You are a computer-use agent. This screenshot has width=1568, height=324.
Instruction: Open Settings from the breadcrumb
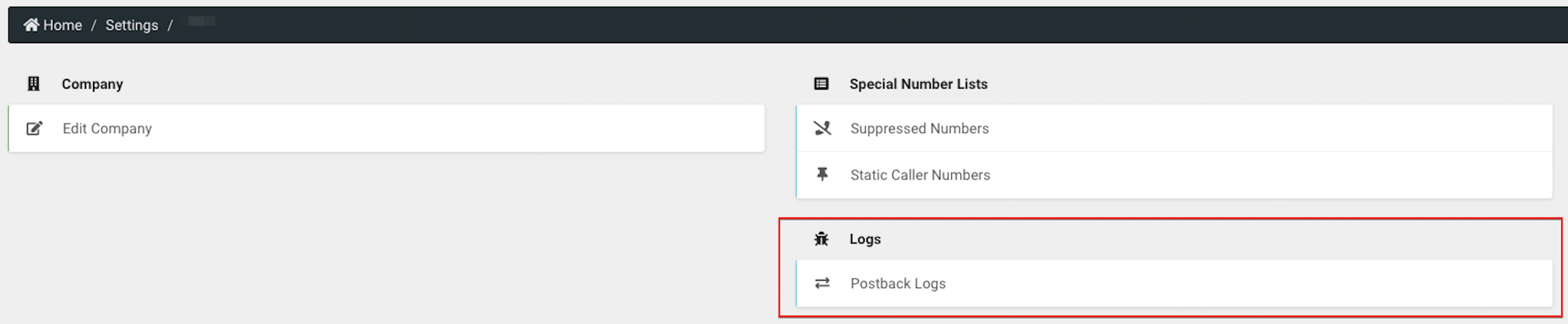tap(131, 25)
